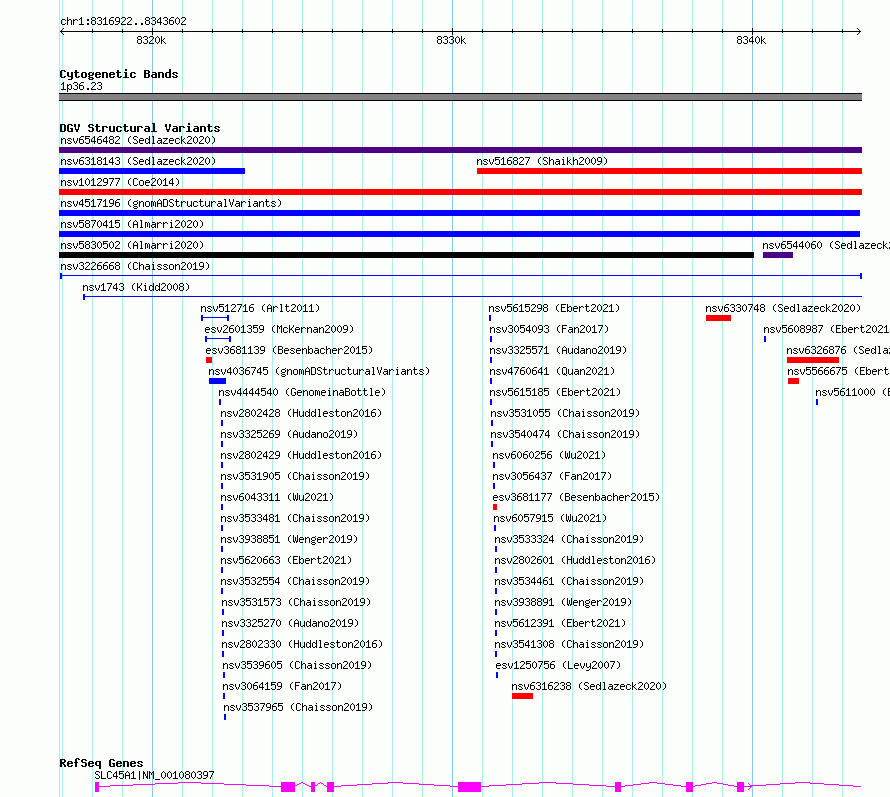Select esv3681177 (Besenbacher2015) variant
890x797 pixels.
click(x=576, y=497)
